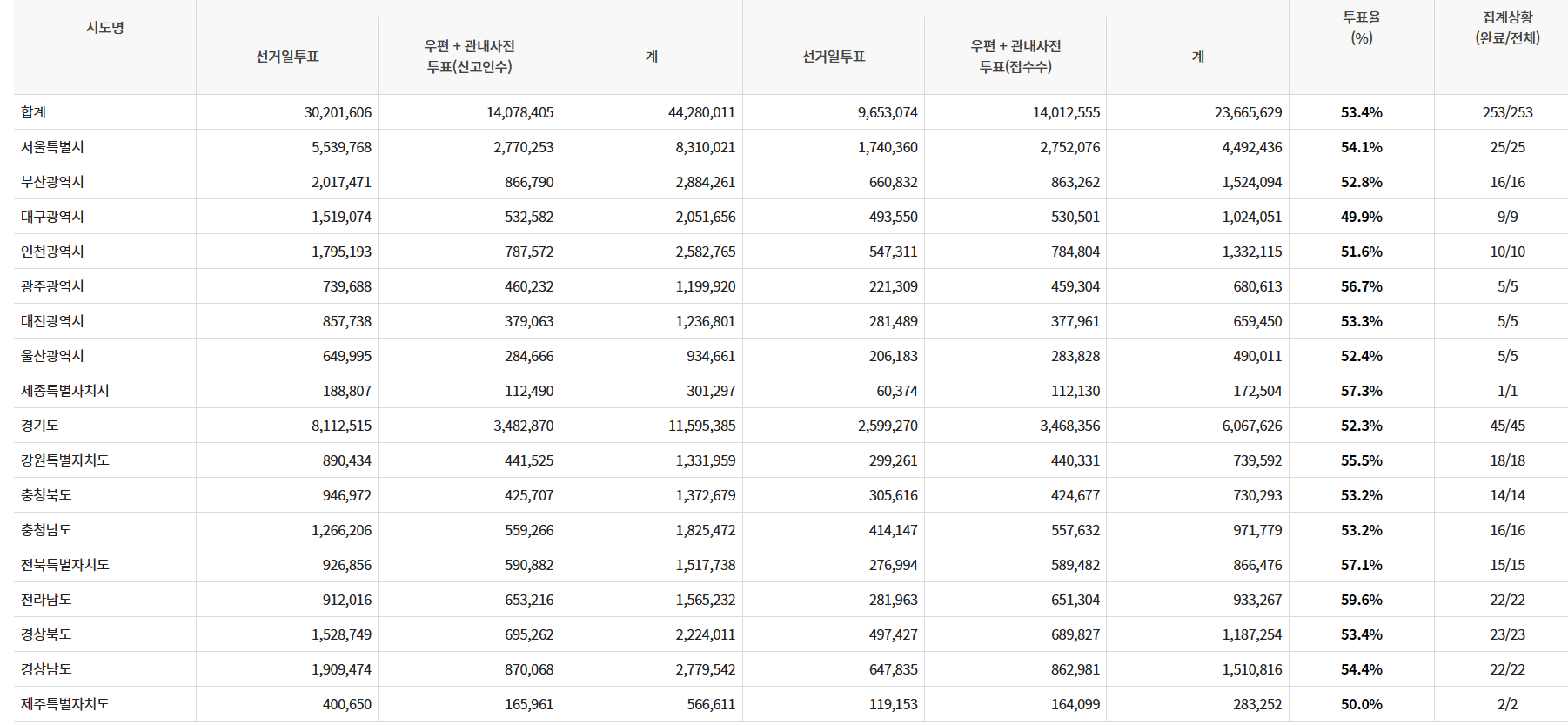Select the 투표(접수수) column header
1568x725 pixels.
[x=1015, y=57]
